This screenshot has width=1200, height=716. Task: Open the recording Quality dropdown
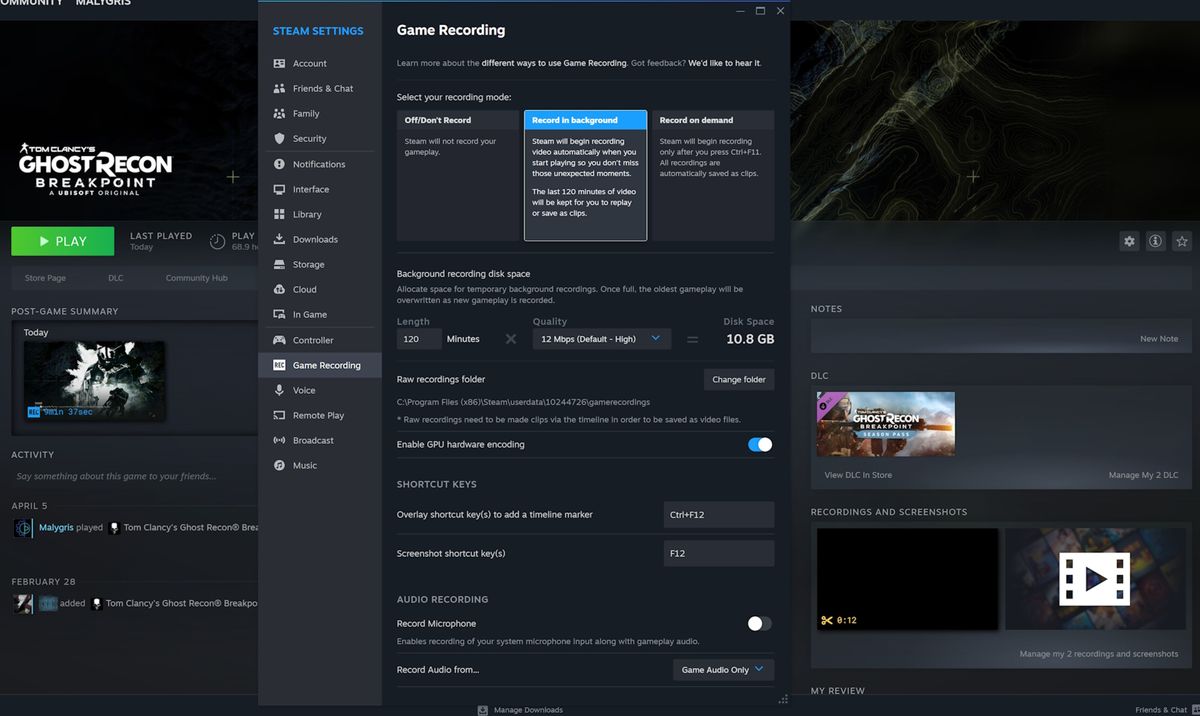pyautogui.click(x=600, y=339)
